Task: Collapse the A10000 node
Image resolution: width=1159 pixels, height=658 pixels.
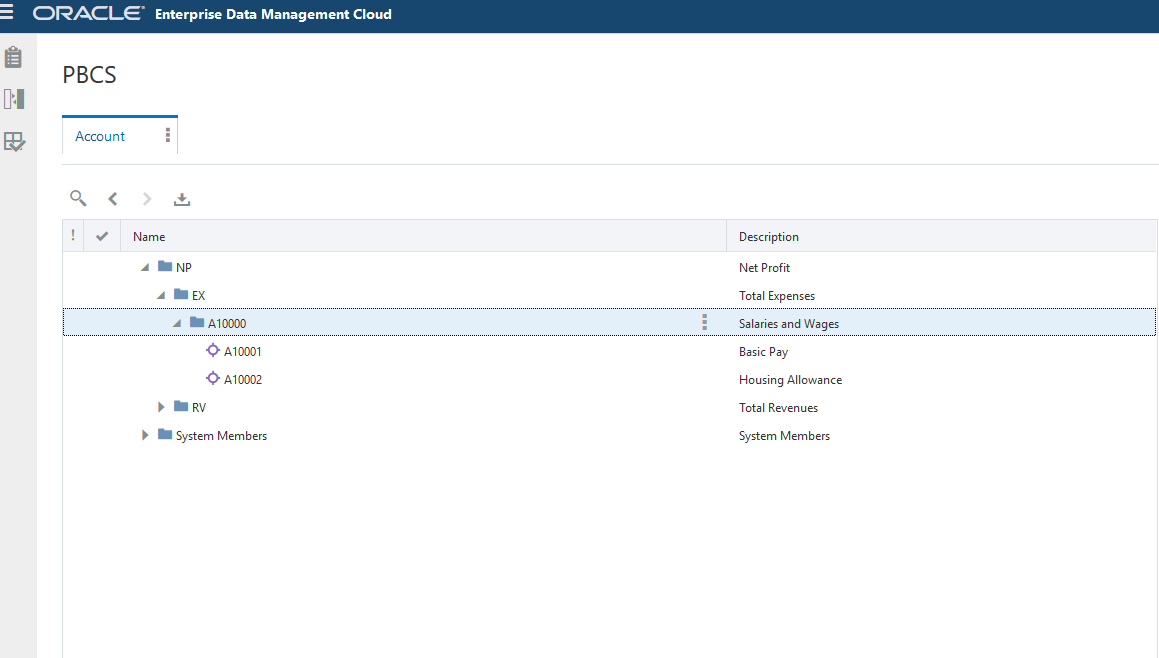Action: coord(177,324)
